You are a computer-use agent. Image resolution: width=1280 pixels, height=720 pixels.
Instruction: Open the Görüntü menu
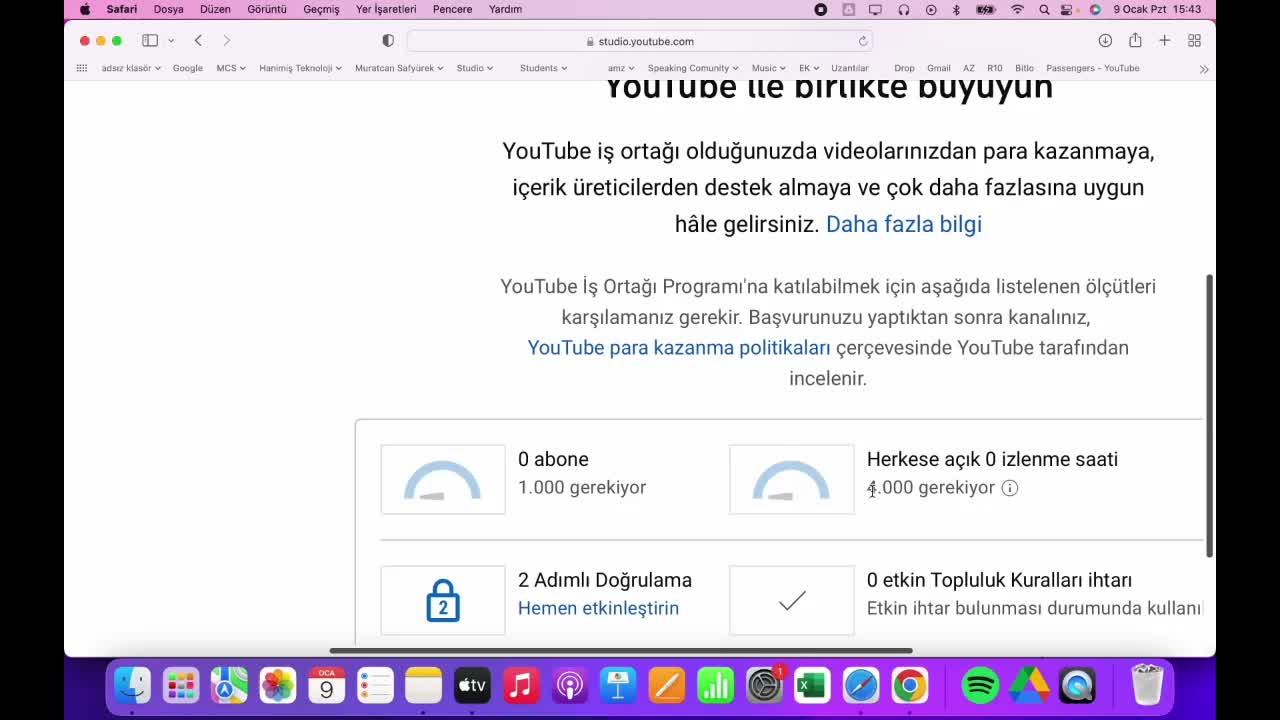(x=267, y=9)
